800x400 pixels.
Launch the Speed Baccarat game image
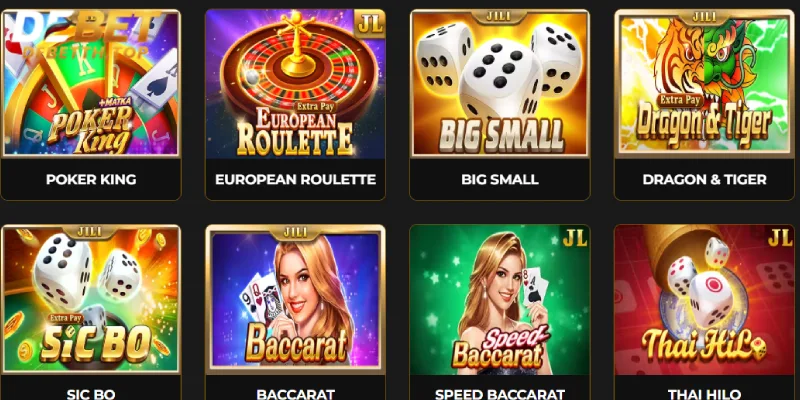pos(499,299)
